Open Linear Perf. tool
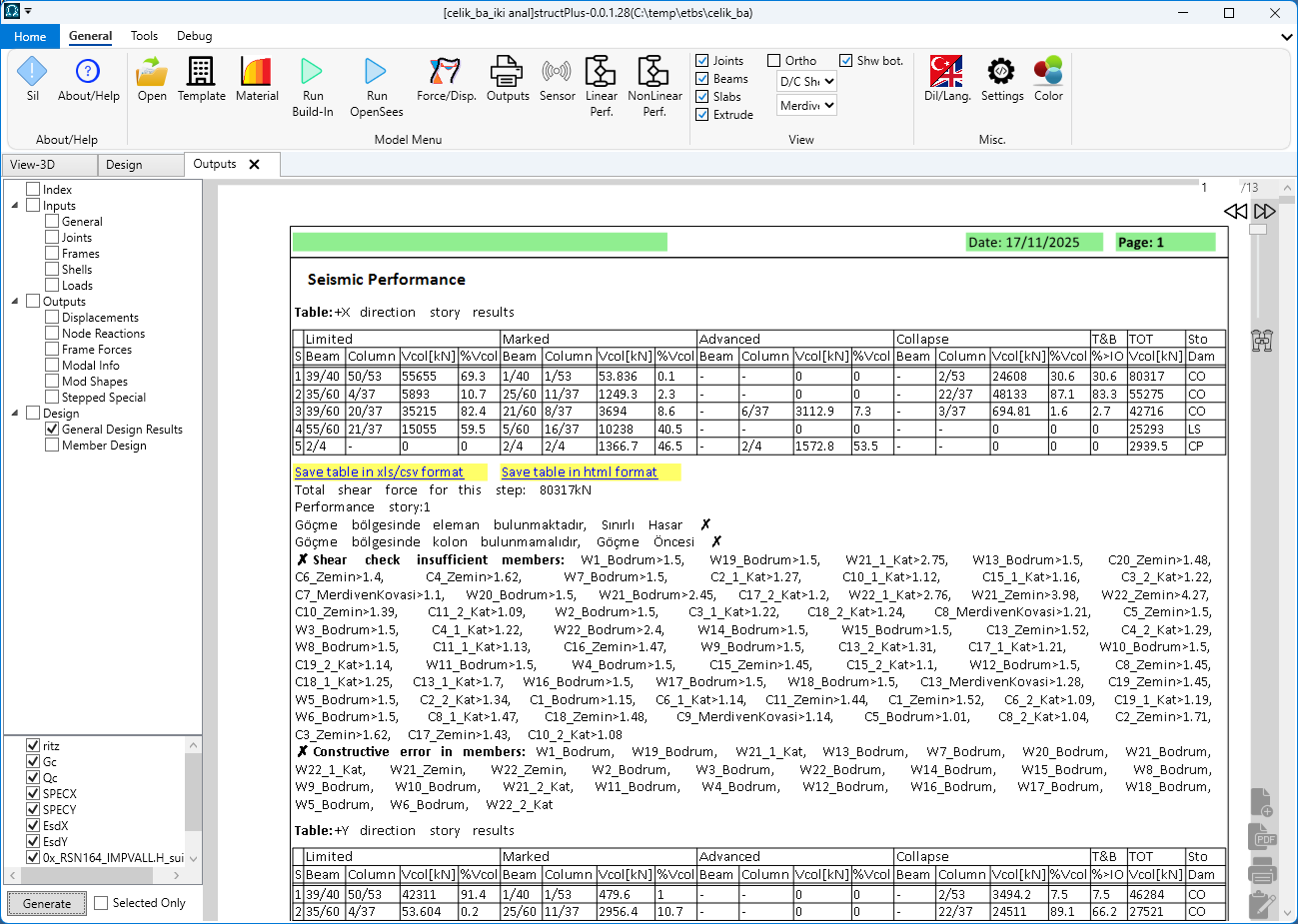Image resolution: width=1298 pixels, height=924 pixels. (x=601, y=72)
